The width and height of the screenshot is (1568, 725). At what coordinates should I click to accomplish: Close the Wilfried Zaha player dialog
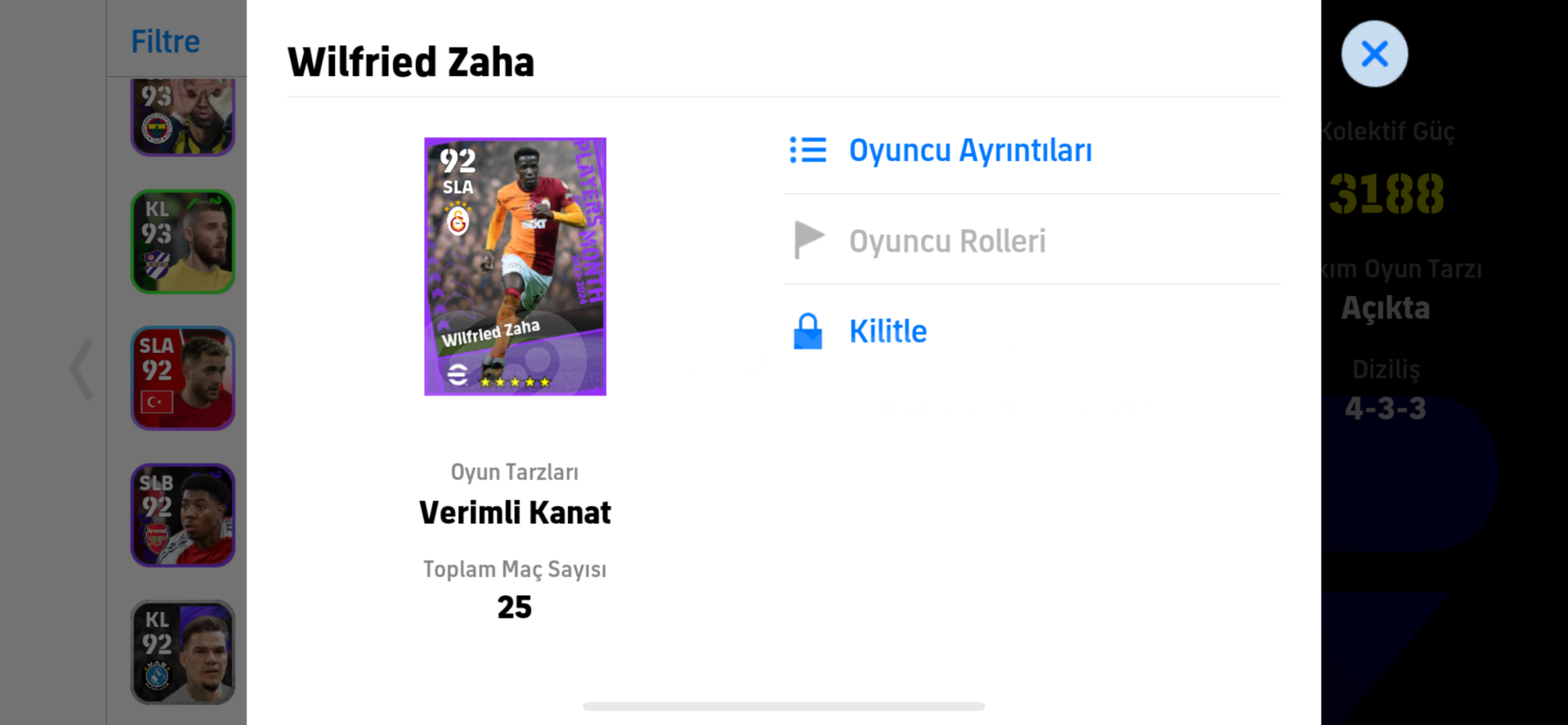(x=1374, y=54)
